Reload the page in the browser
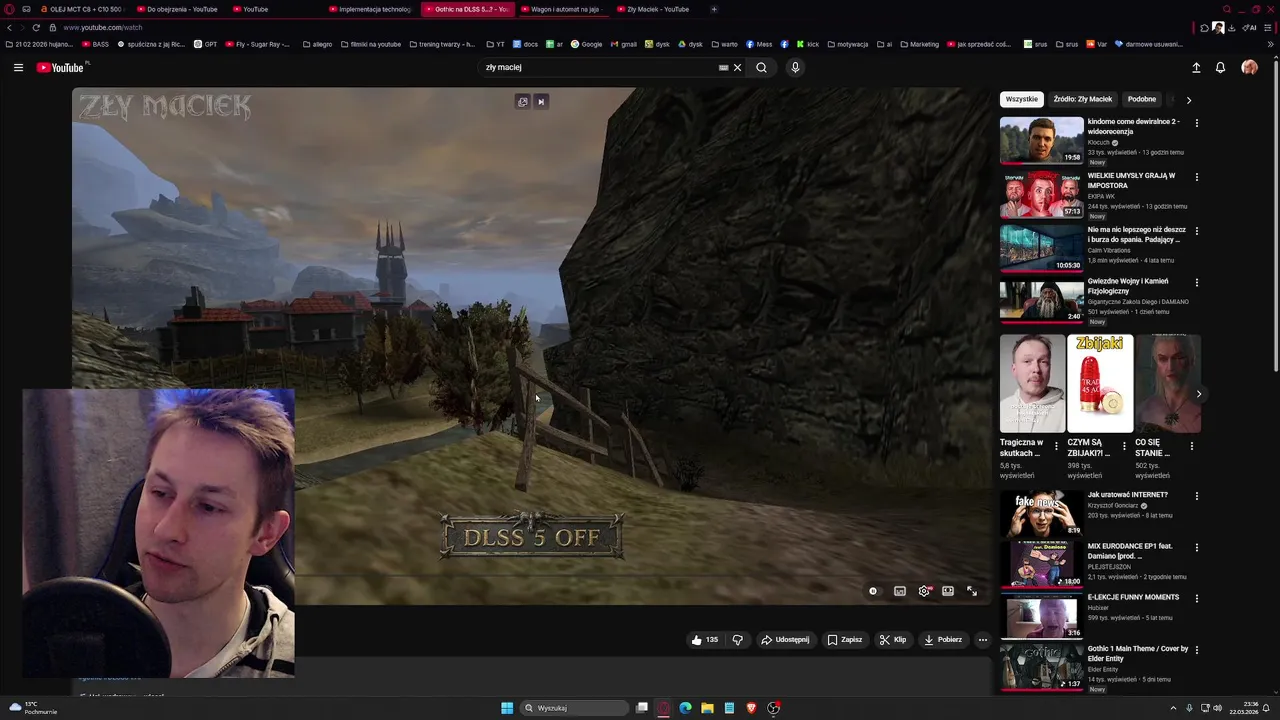This screenshot has height=720, width=1280. tap(36, 27)
